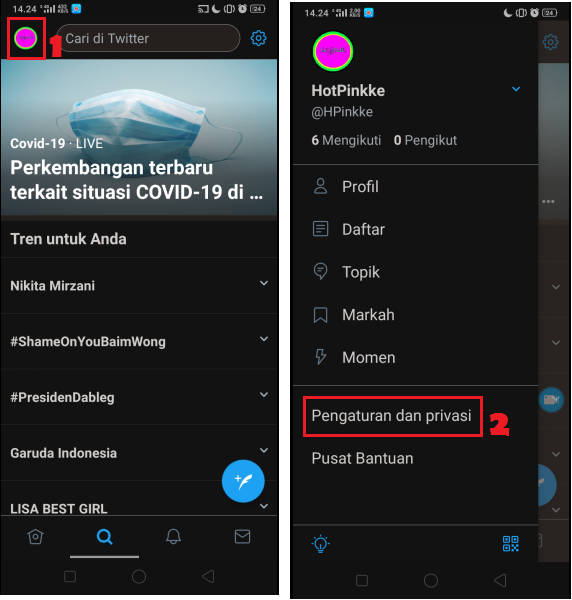Open the Home tab icon
572x600 pixels.
tap(36, 536)
